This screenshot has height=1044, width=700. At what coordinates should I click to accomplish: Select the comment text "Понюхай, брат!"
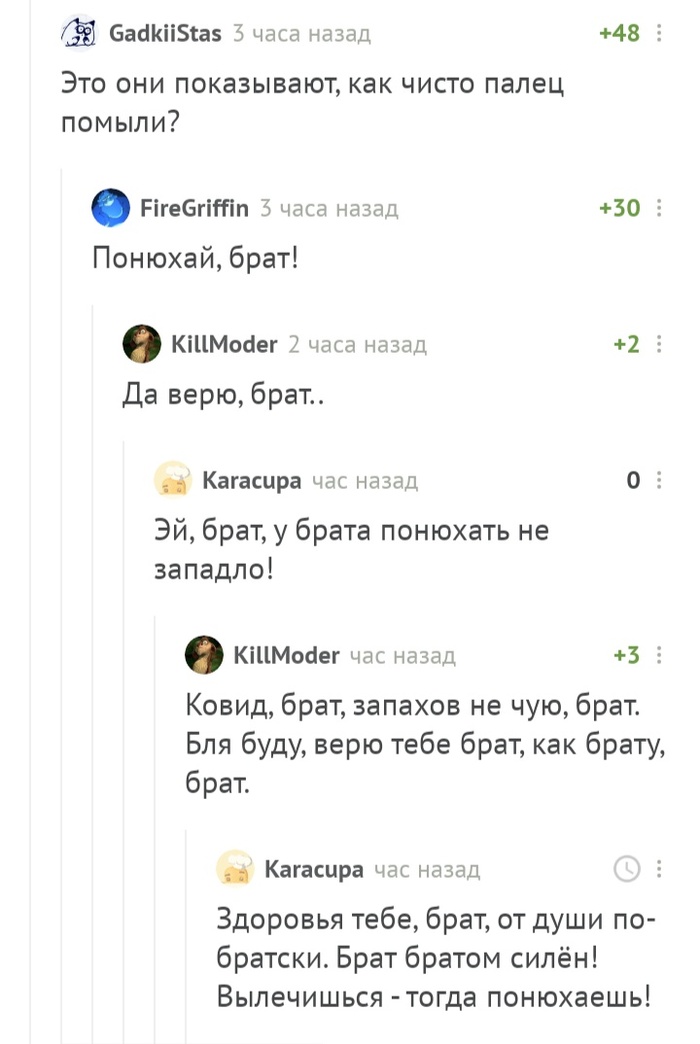[195, 258]
